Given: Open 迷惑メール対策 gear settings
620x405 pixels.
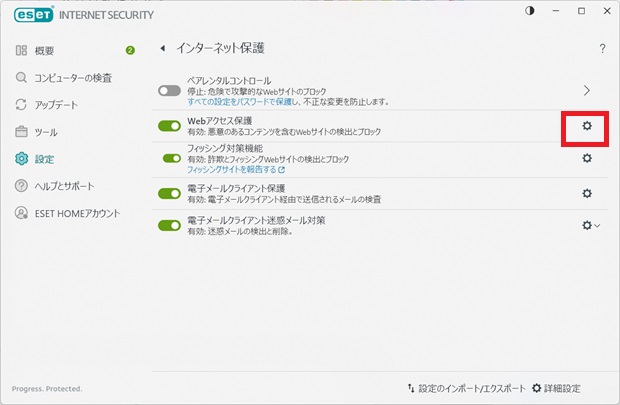Looking at the screenshot, I should [x=587, y=225].
